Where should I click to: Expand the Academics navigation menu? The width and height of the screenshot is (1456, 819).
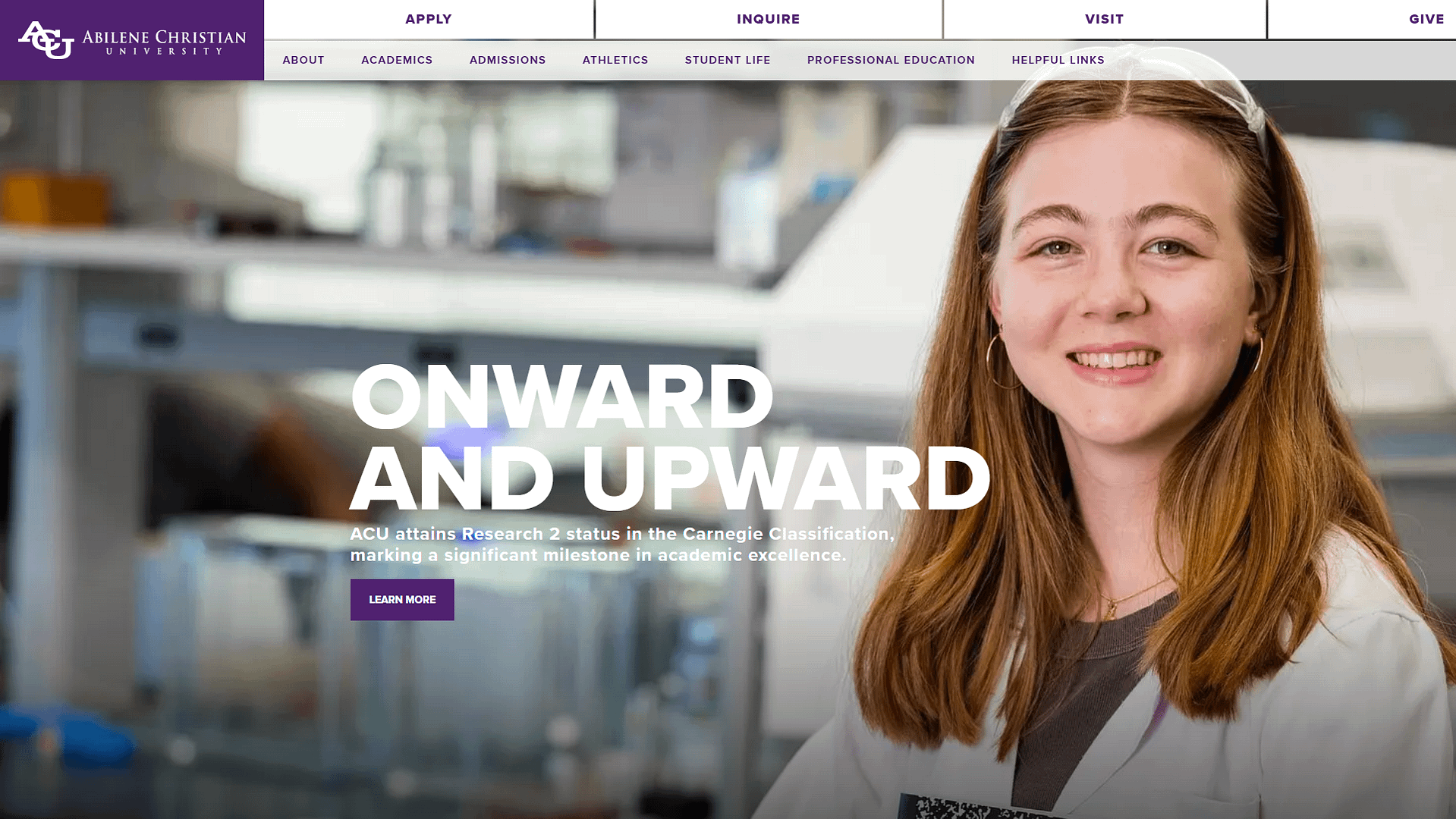(x=397, y=60)
